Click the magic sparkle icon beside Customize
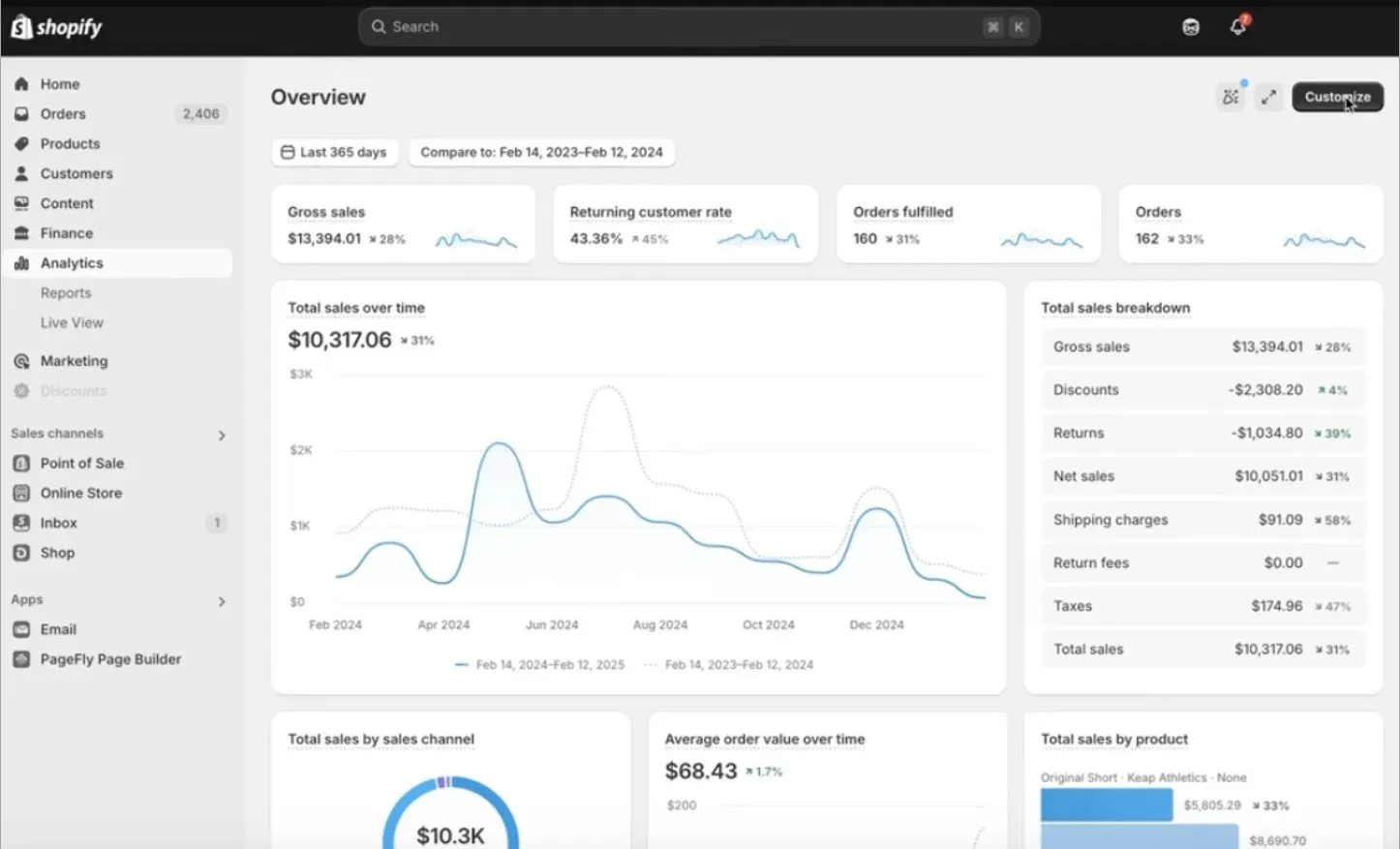Screen dimensions: 1400x849 1231,97
